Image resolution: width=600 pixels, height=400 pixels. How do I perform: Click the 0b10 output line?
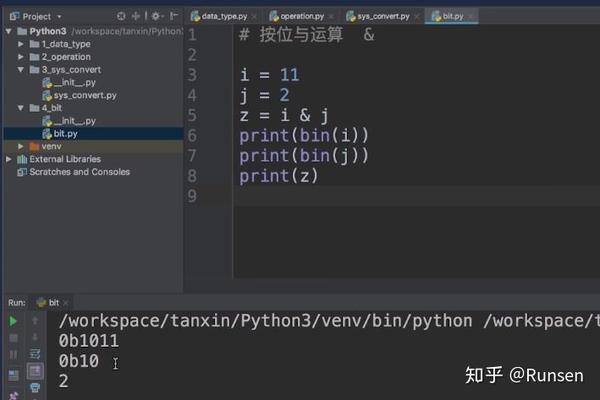78,361
